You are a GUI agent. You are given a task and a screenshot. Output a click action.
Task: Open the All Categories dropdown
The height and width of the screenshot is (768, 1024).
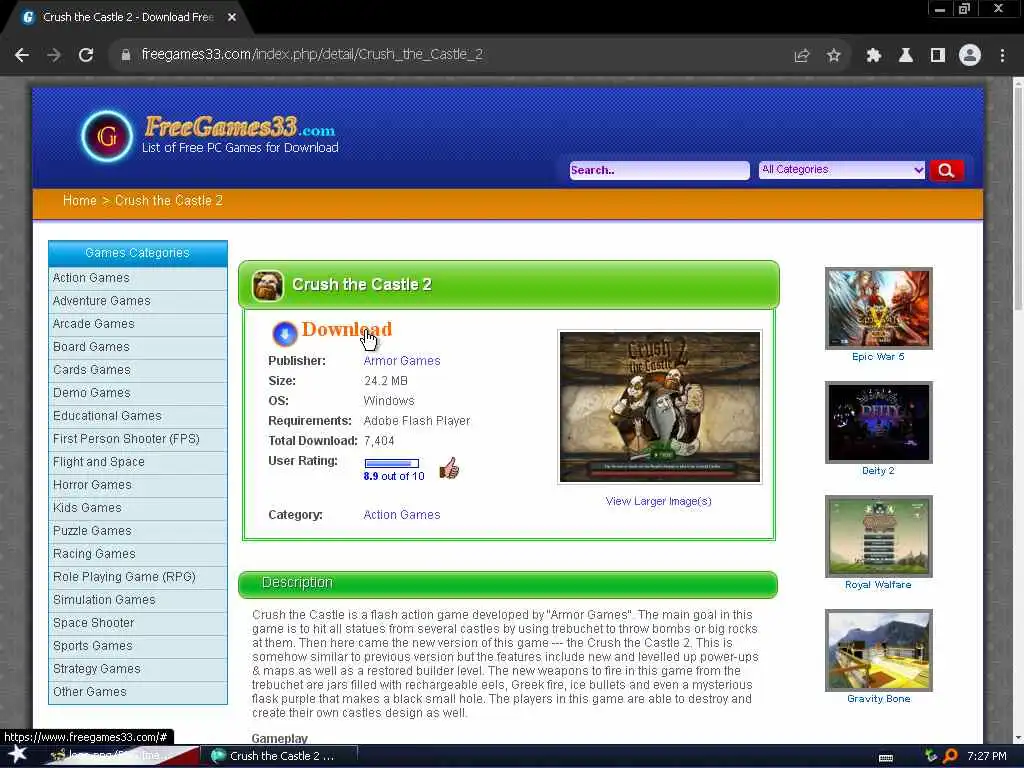(842, 170)
